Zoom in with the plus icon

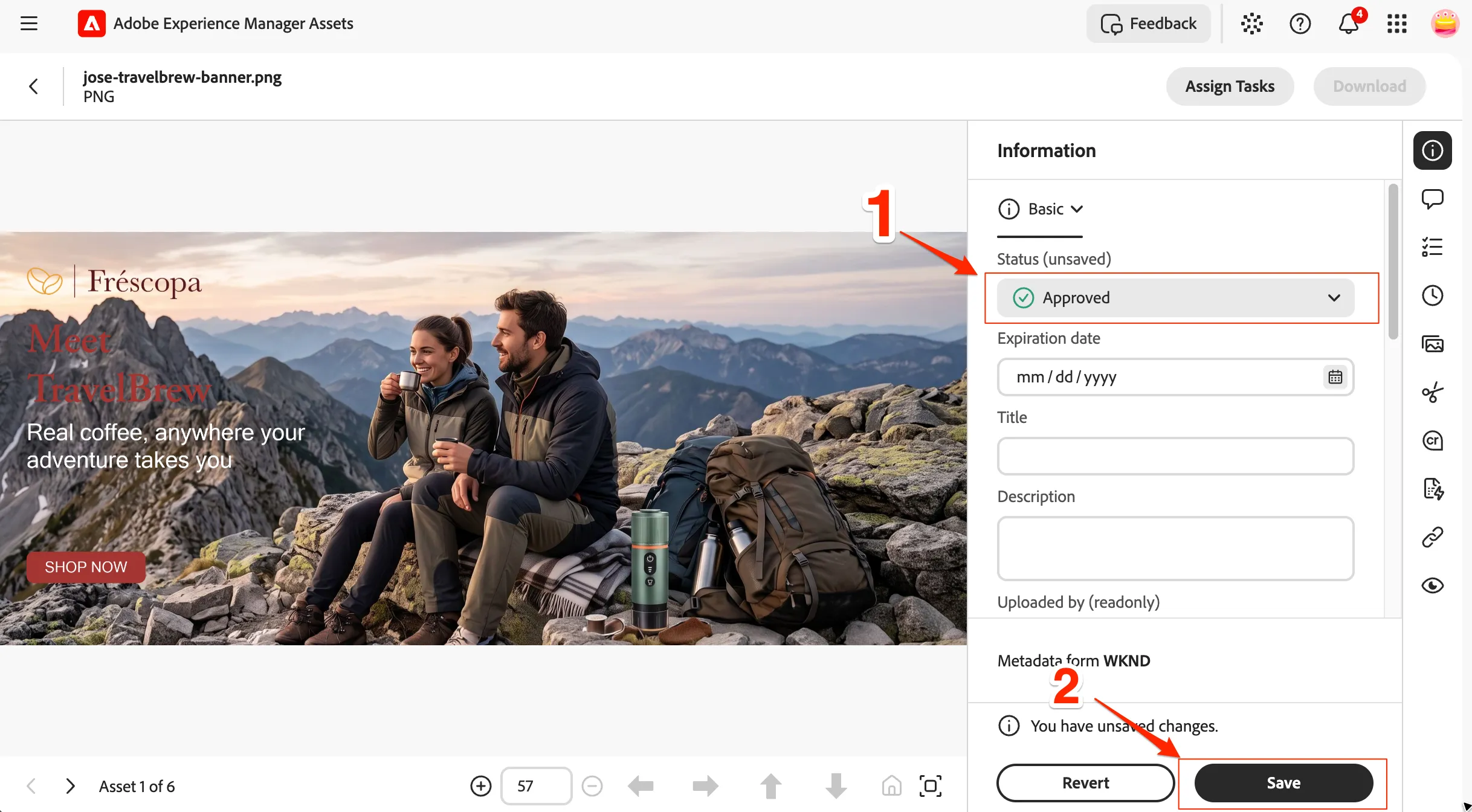pos(481,786)
